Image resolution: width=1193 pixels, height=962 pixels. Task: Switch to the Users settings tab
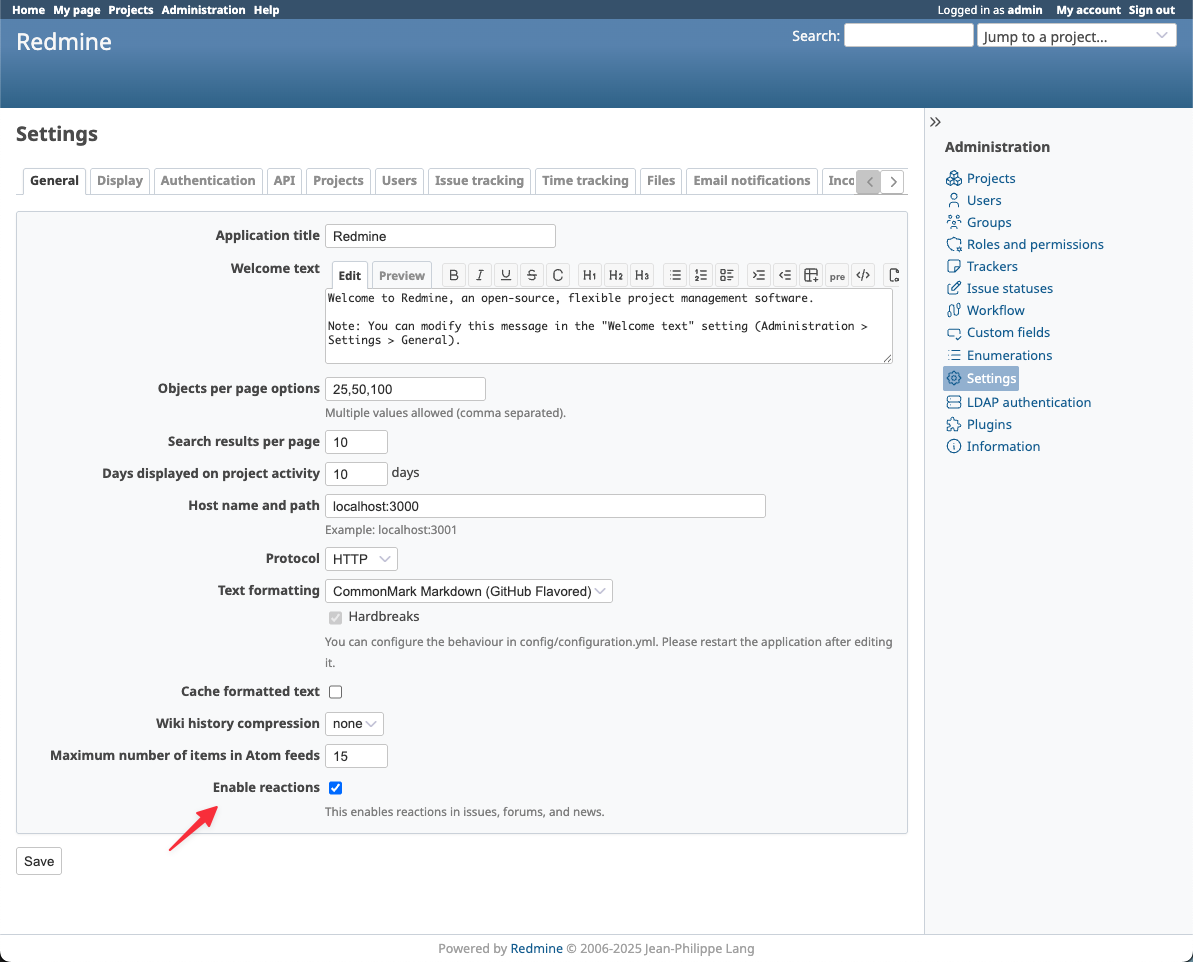click(x=399, y=181)
